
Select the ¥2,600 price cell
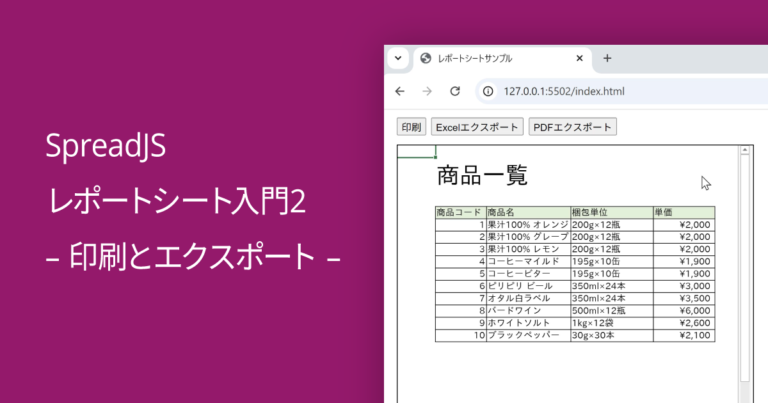point(684,323)
